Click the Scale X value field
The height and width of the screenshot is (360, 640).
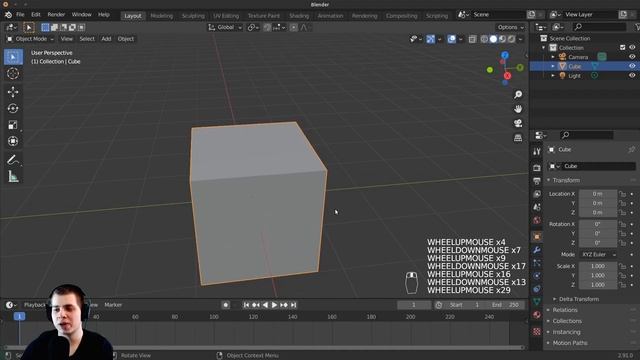click(598, 266)
